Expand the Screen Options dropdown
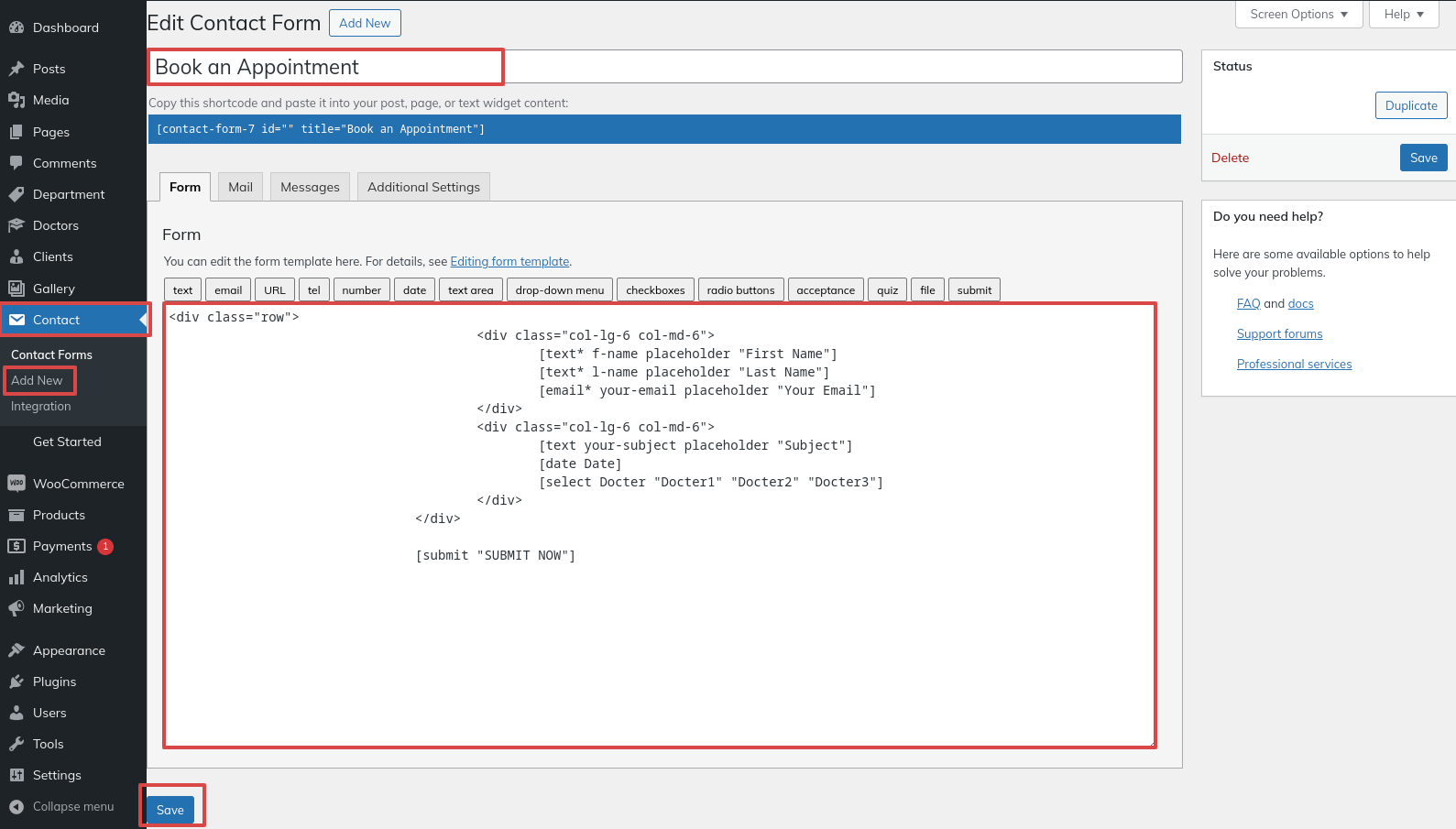The width and height of the screenshot is (1456, 829). [x=1298, y=14]
